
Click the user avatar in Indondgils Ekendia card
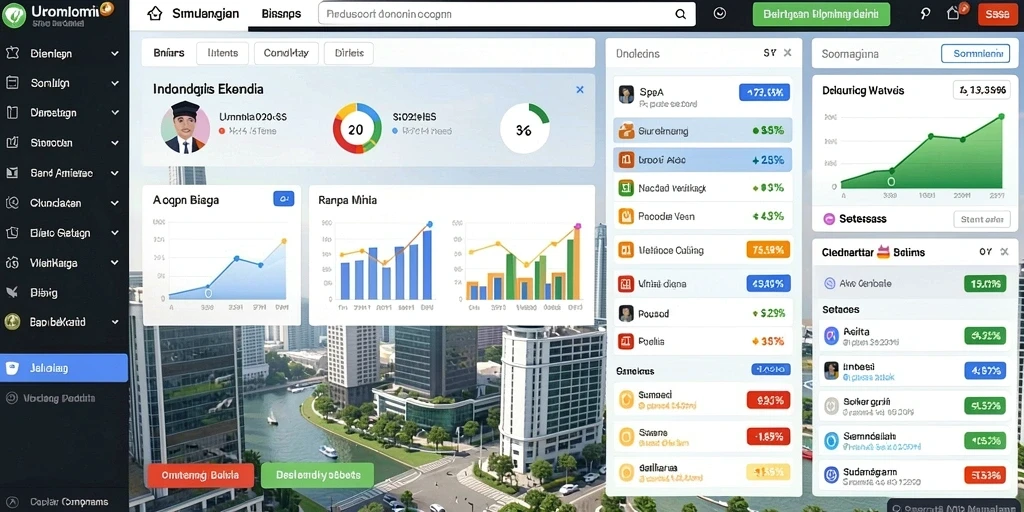[x=185, y=127]
